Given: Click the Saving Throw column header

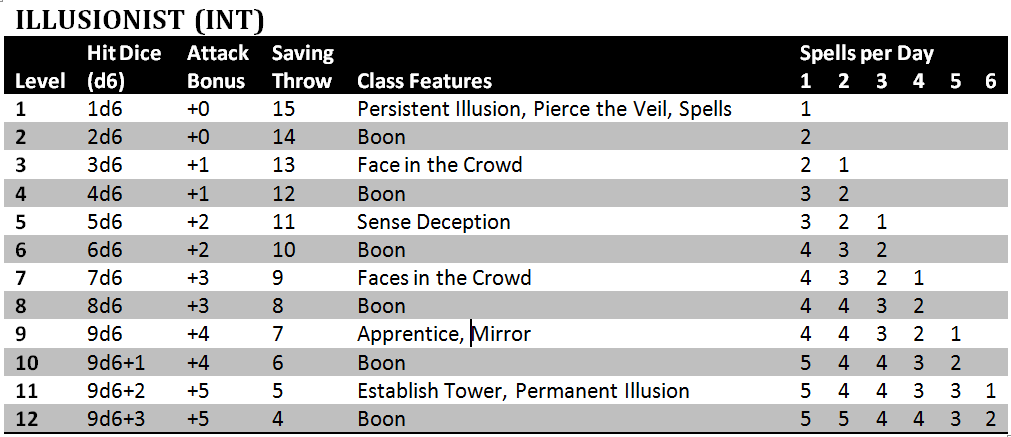Looking at the screenshot, I should tap(302, 67).
